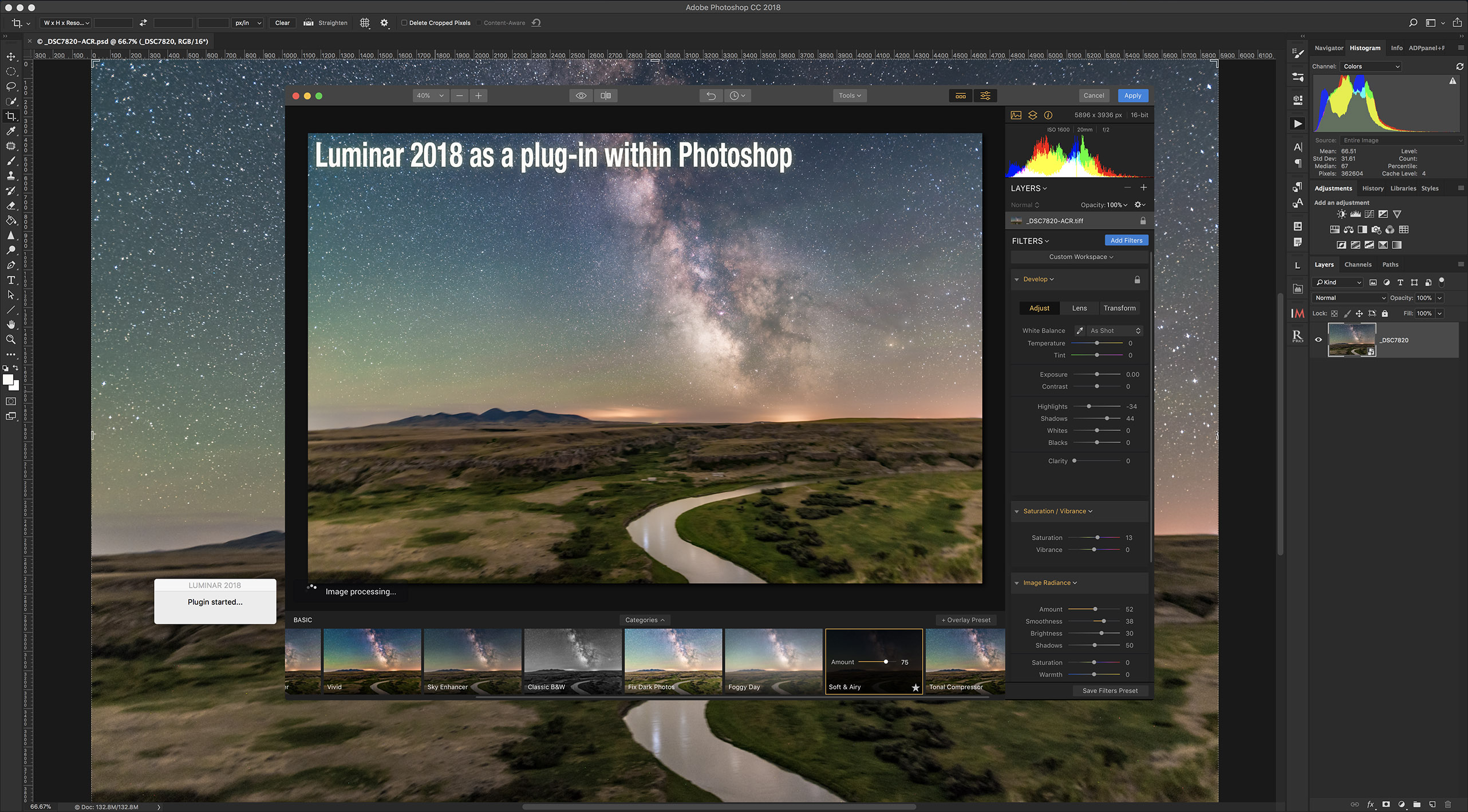Select the Lasso tool
This screenshot has height=812, width=1468.
tap(11, 86)
